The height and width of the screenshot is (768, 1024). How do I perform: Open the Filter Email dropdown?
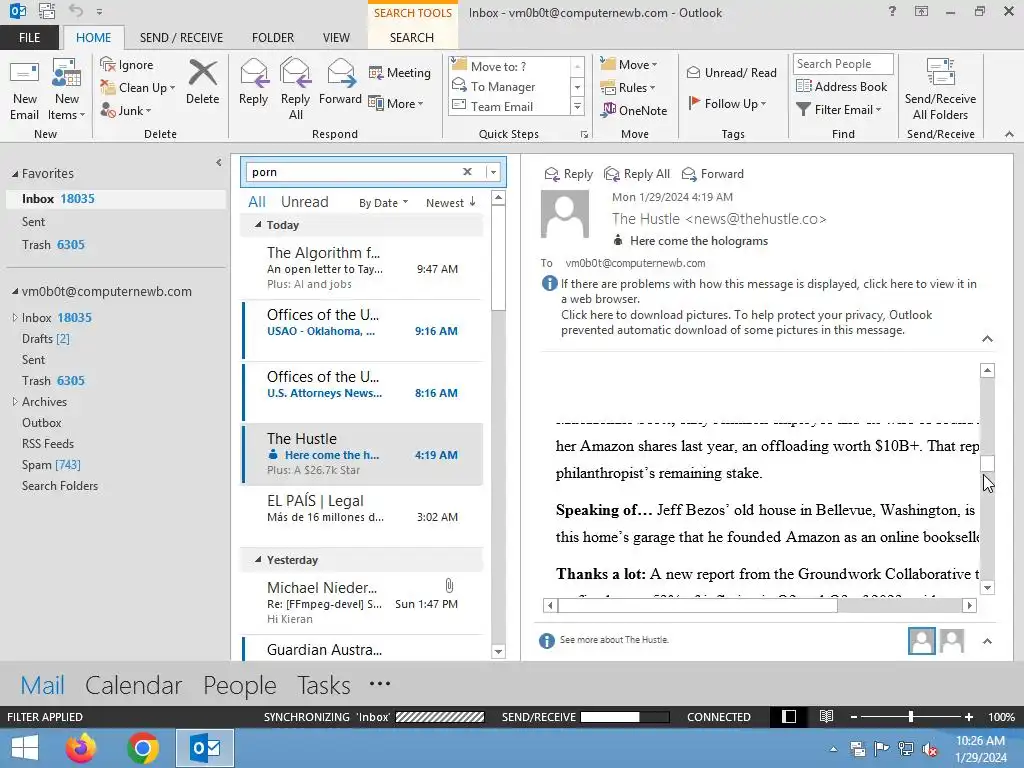pyautogui.click(x=839, y=110)
